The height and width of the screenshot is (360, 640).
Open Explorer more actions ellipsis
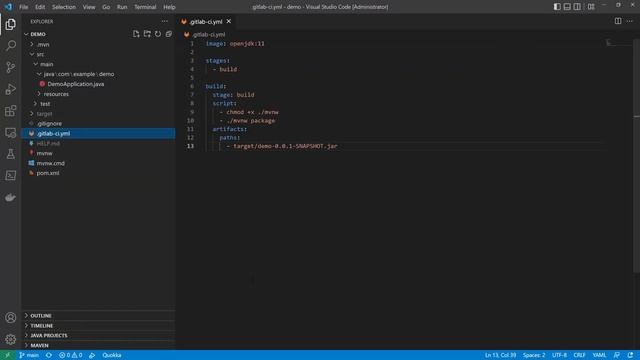[x=164, y=21]
